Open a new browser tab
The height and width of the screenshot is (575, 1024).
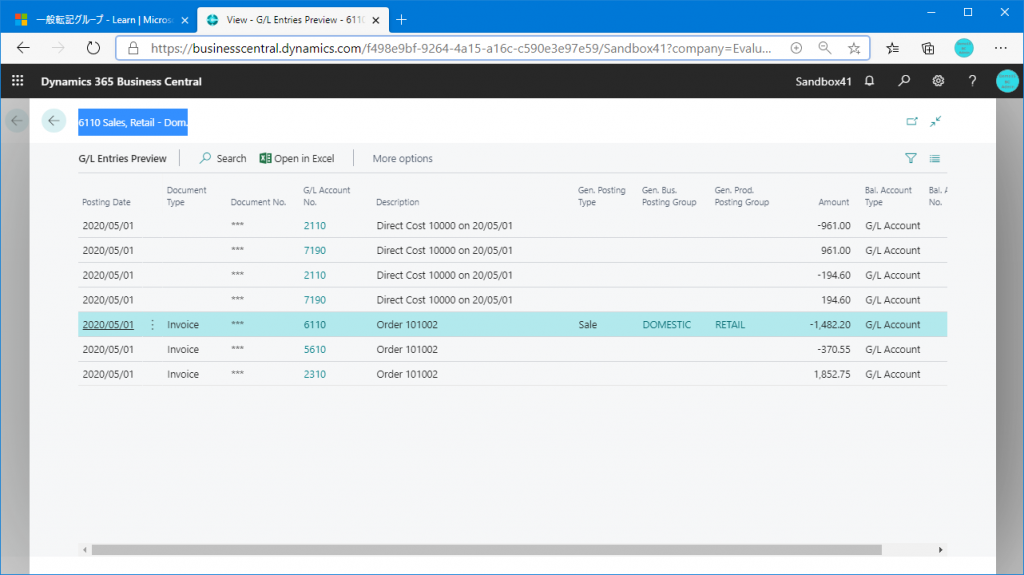coord(401,20)
